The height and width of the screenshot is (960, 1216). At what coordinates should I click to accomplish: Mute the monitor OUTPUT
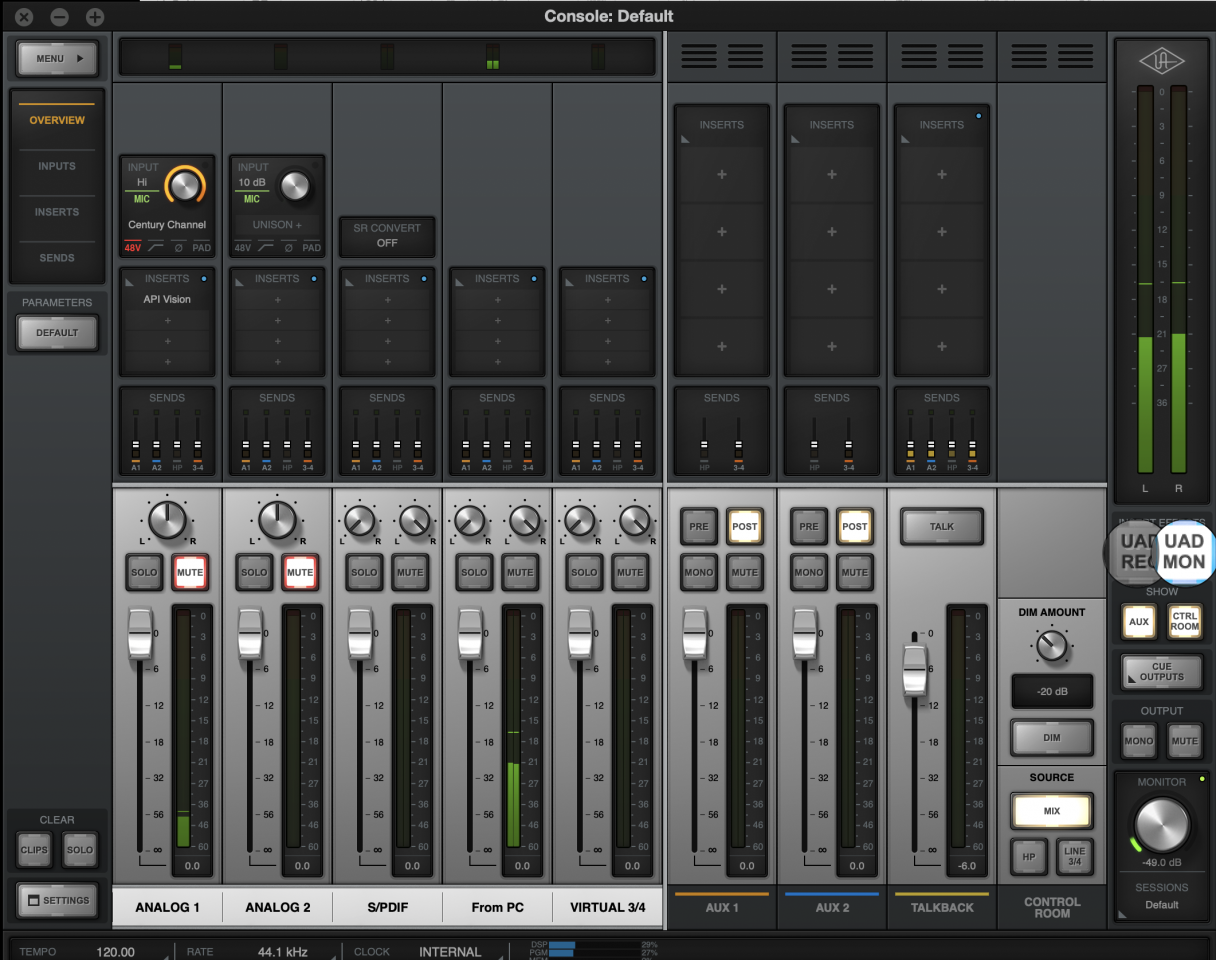tap(1184, 741)
